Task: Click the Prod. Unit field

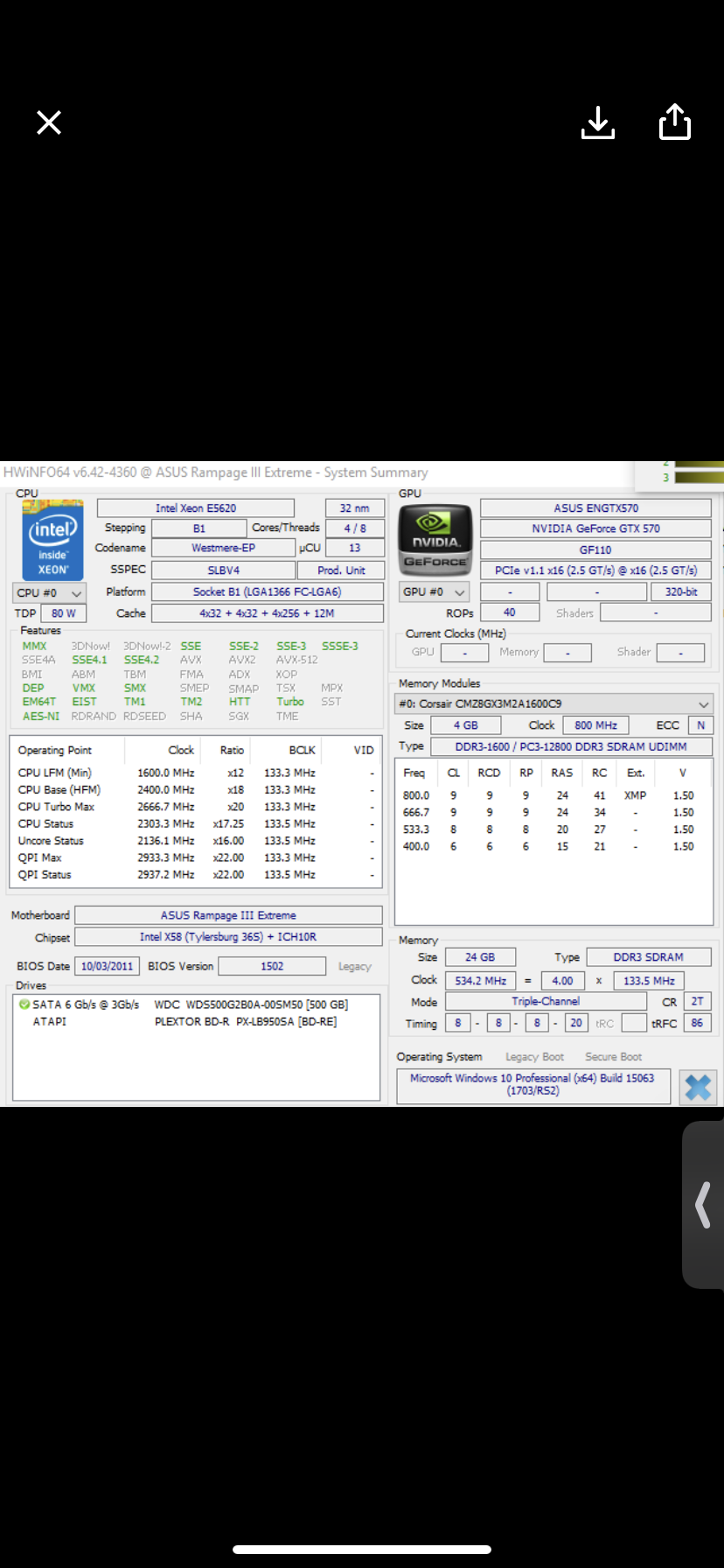Action: [341, 570]
